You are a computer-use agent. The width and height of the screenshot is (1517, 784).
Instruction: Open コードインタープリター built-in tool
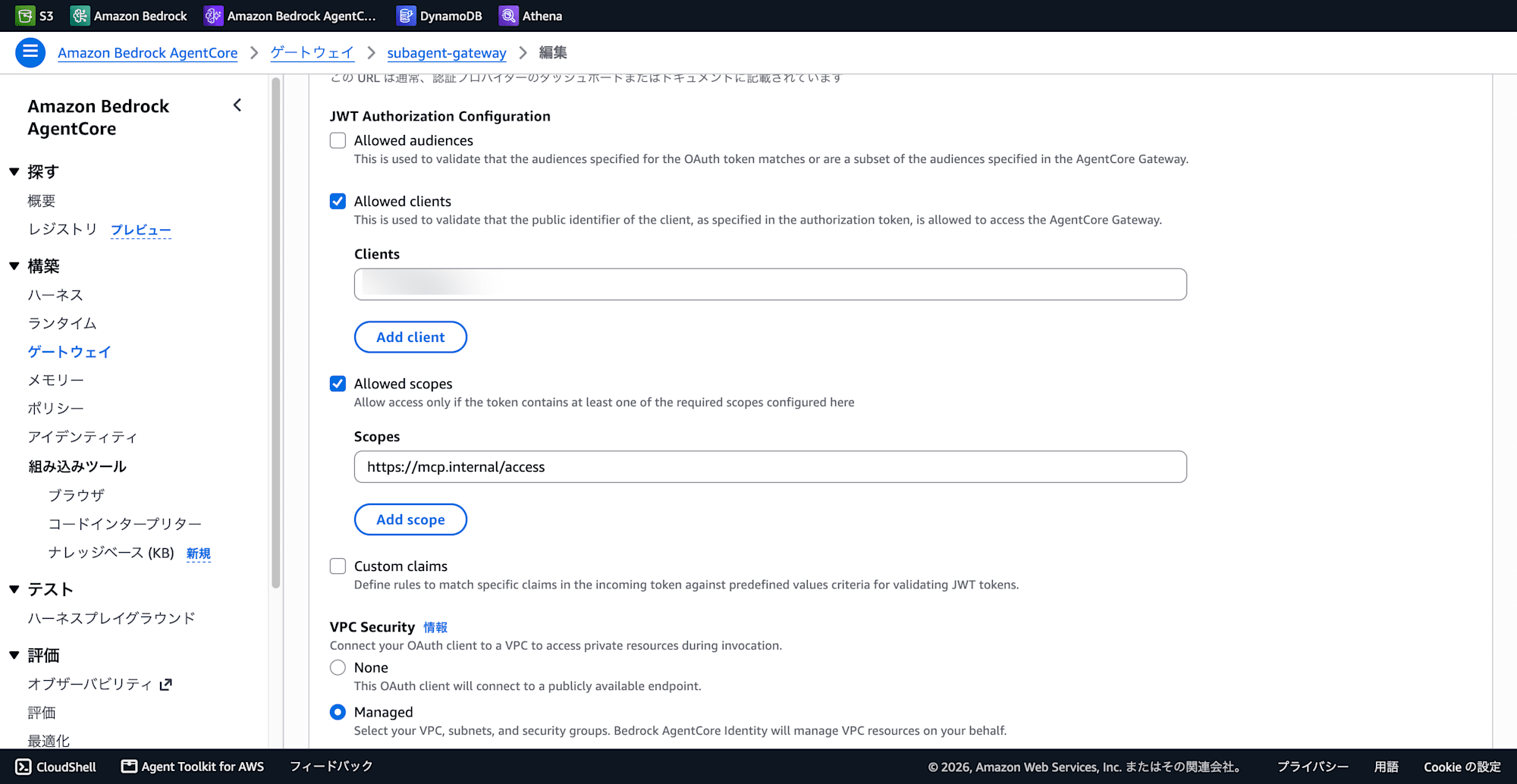[125, 524]
